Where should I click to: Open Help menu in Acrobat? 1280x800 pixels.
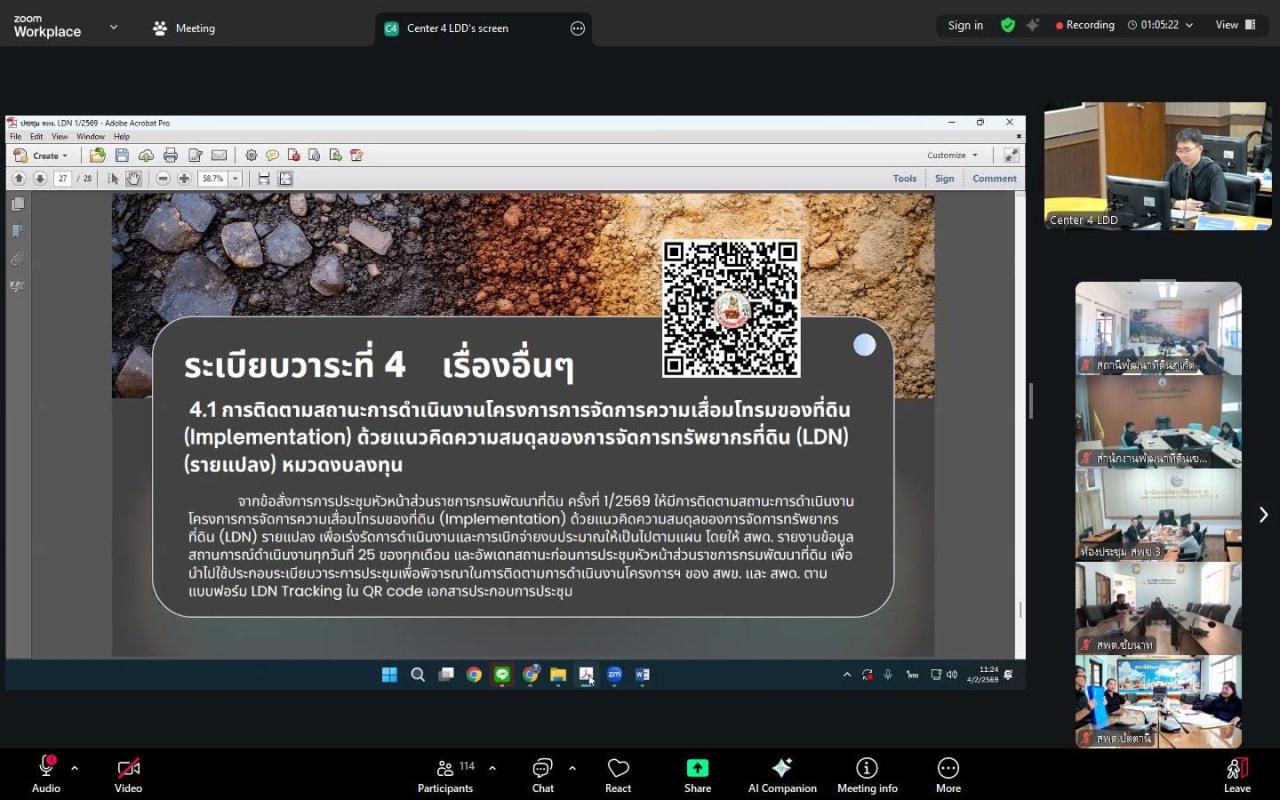click(x=121, y=137)
